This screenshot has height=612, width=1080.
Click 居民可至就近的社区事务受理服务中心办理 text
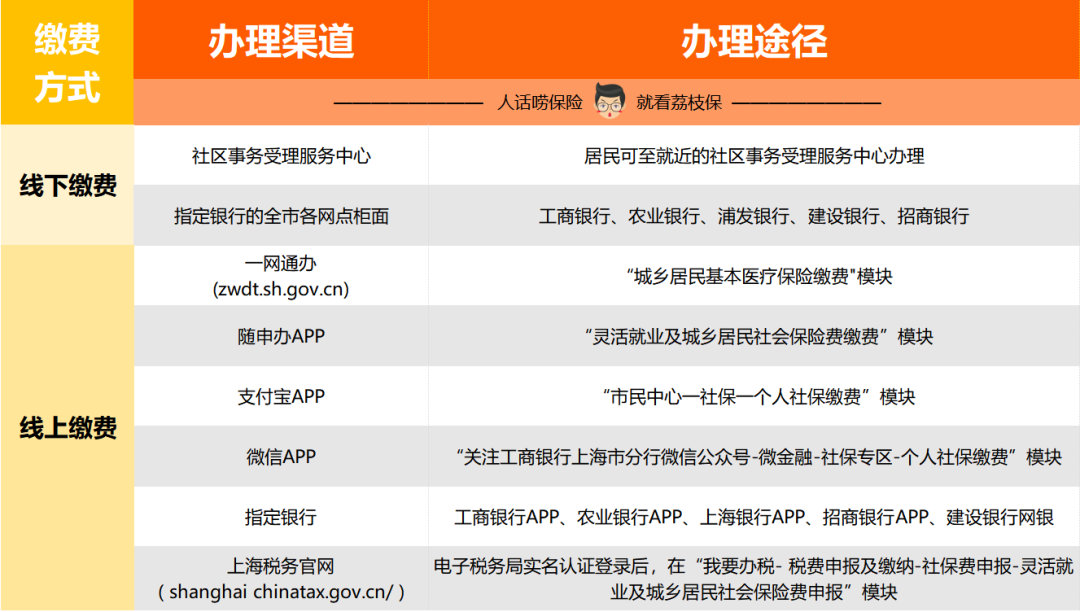pos(754,156)
